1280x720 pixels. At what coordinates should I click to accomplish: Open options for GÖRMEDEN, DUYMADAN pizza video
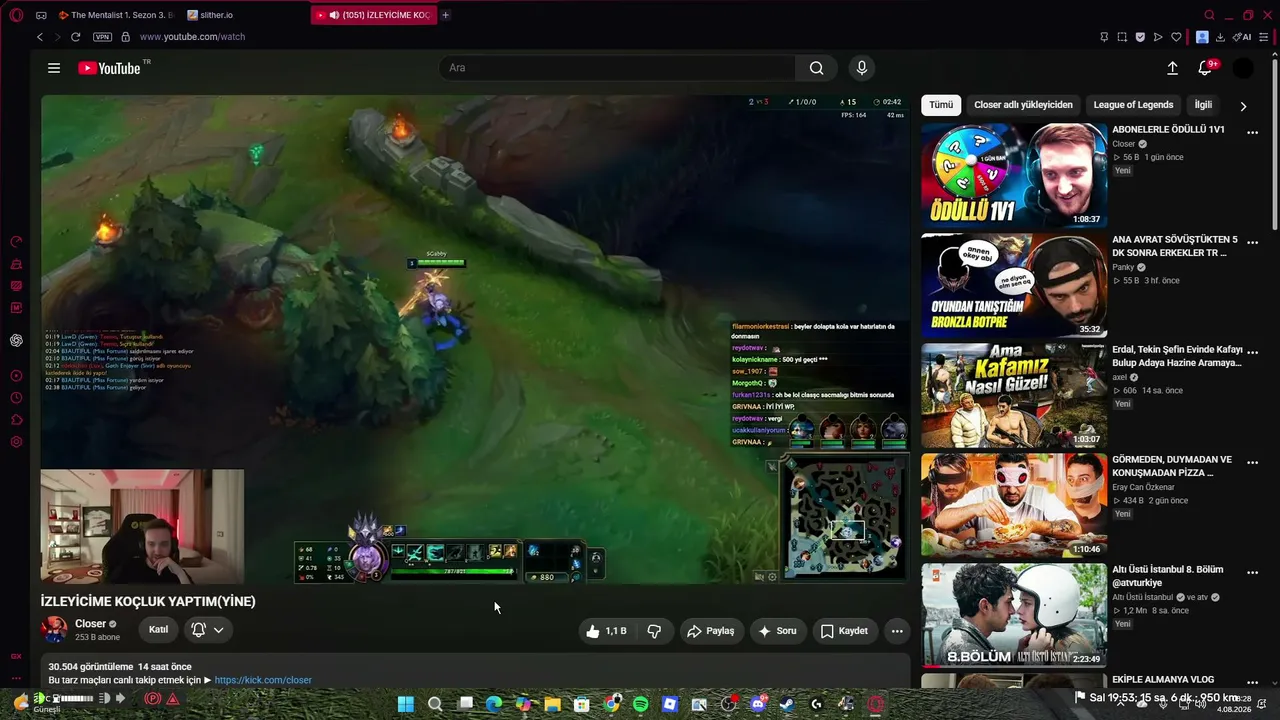pyautogui.click(x=1252, y=462)
